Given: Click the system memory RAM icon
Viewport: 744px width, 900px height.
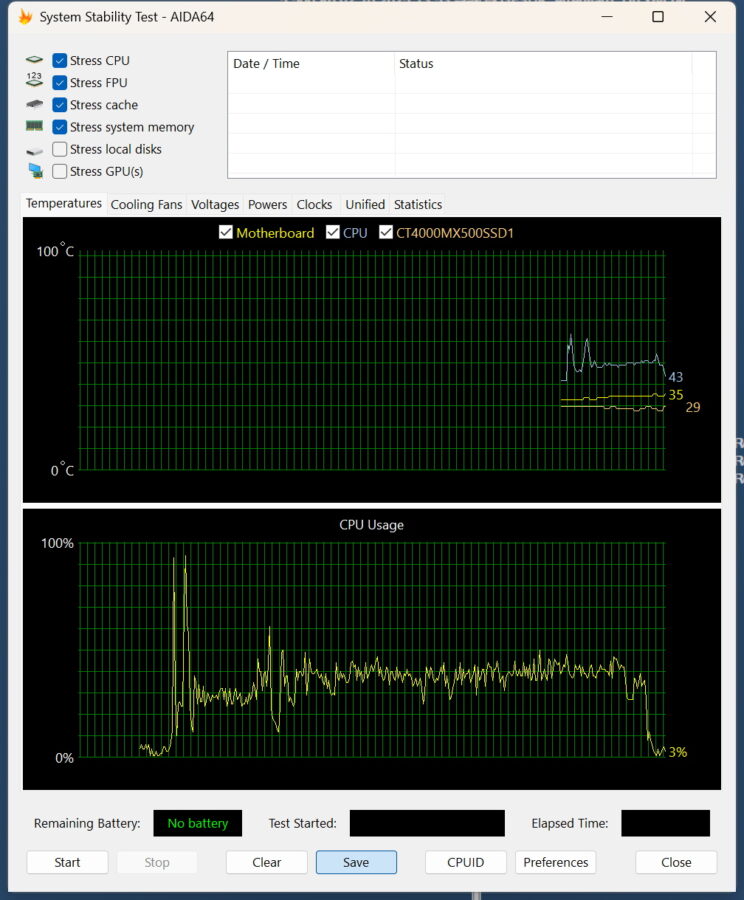Looking at the screenshot, I should tap(35, 127).
